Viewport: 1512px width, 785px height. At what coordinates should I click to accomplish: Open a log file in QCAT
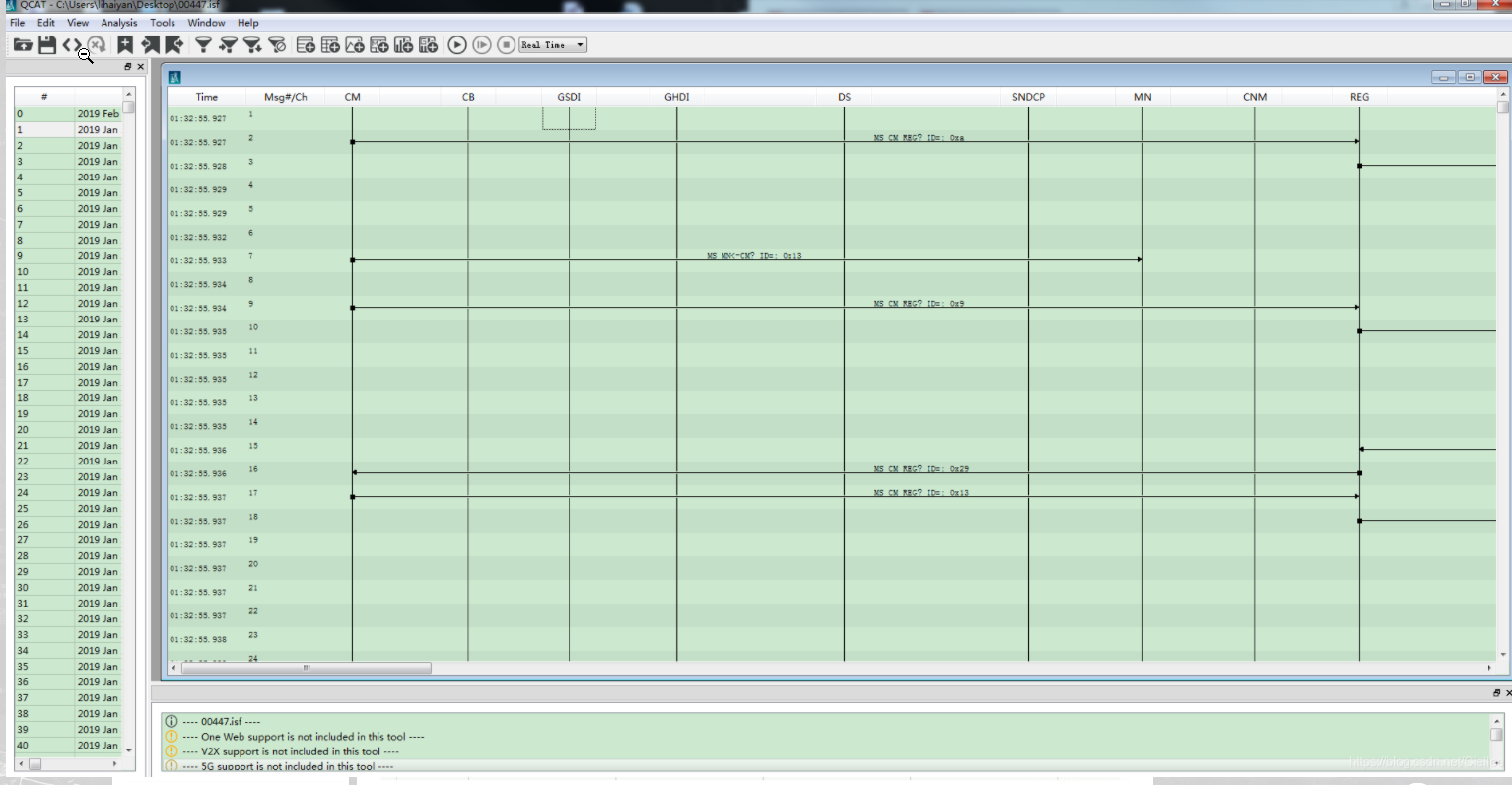pyautogui.click(x=22, y=44)
